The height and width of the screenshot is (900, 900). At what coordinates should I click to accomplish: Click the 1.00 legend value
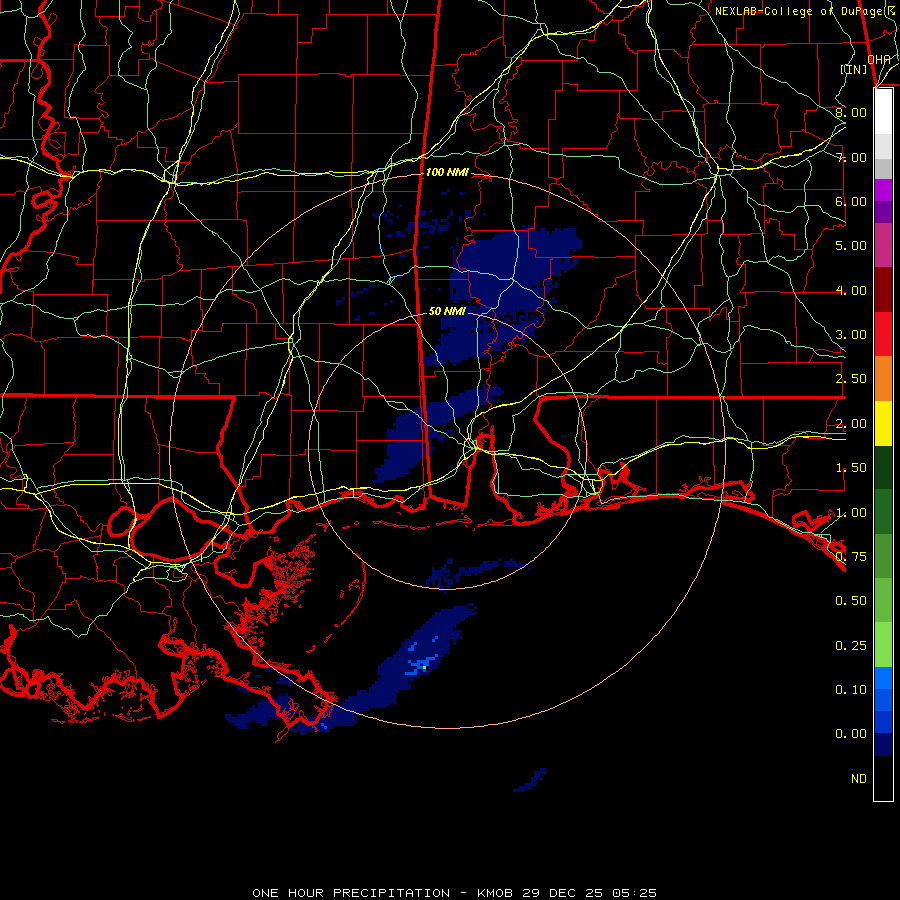pos(851,513)
